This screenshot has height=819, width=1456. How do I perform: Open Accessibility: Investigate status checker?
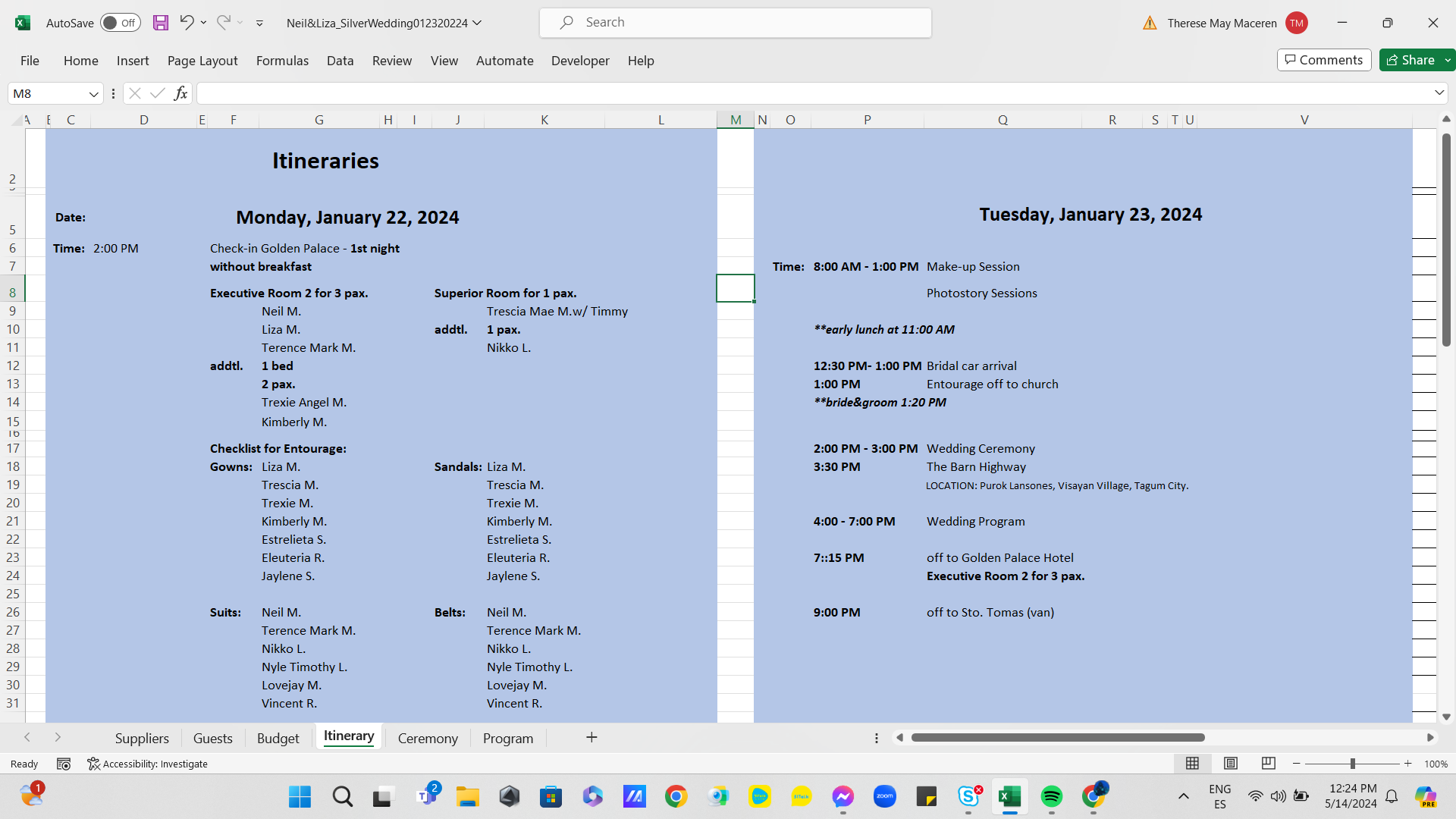[x=148, y=764]
